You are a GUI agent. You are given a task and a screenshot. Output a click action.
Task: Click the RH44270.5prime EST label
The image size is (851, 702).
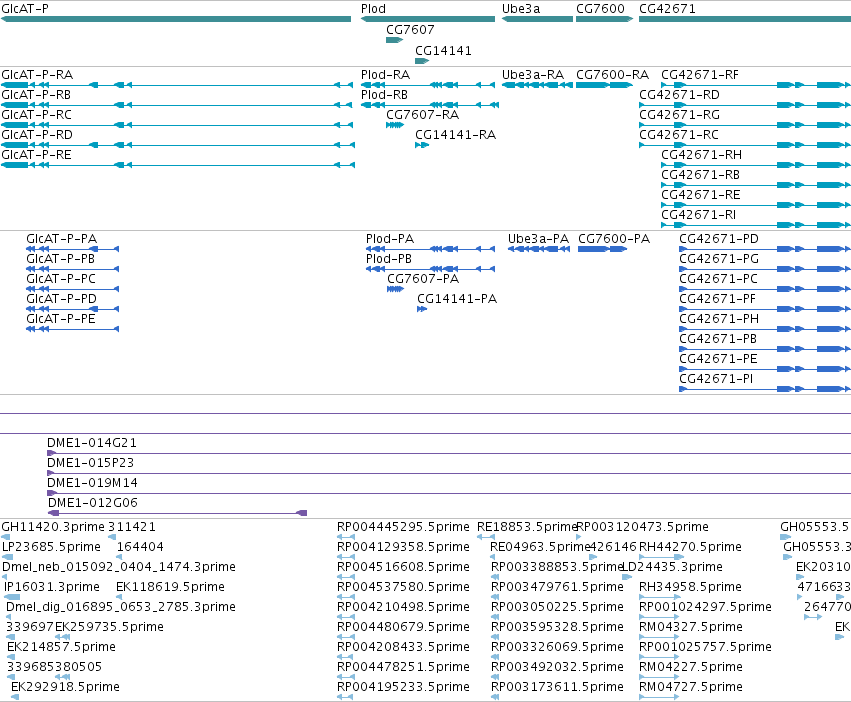[x=690, y=547]
